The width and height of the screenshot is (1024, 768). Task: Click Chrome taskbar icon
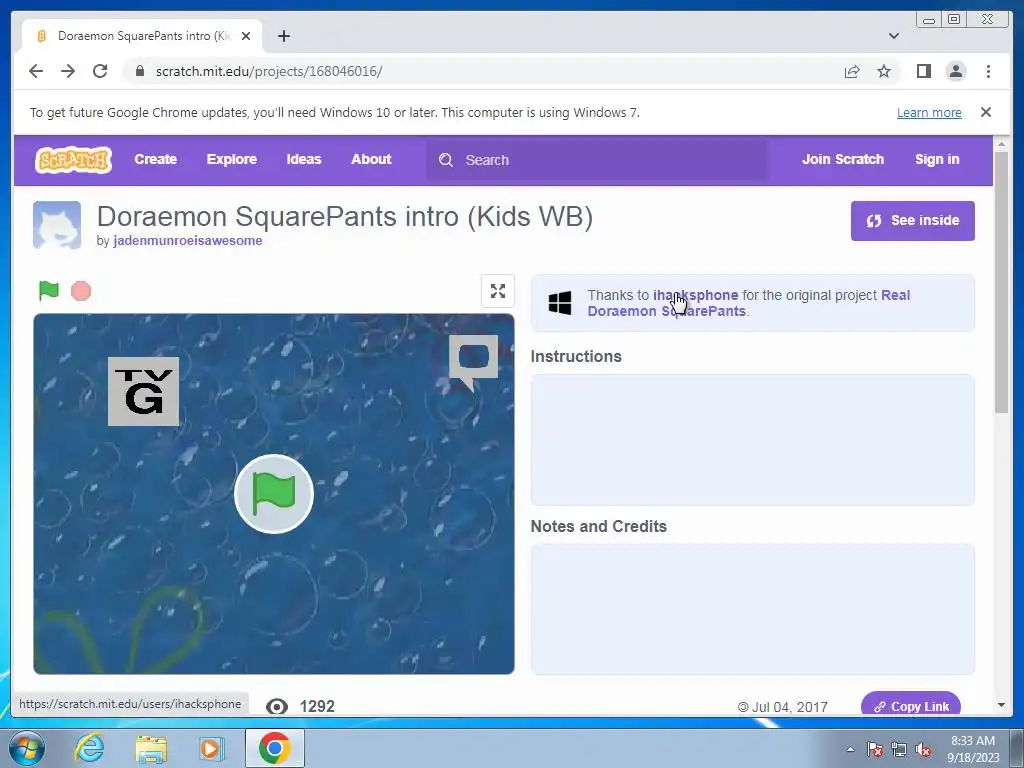click(x=274, y=748)
